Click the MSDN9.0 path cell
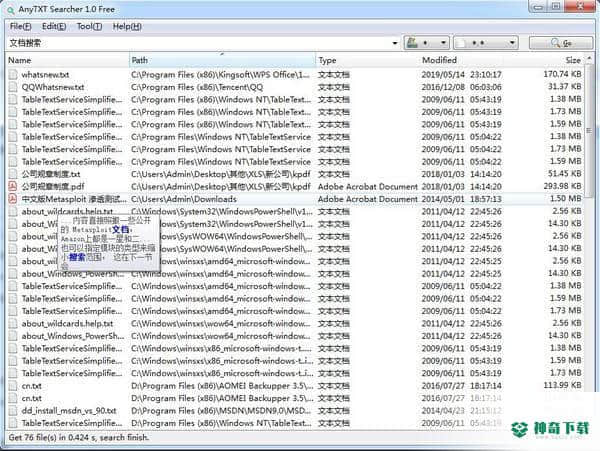Screen dimensions: 600x451 [x=221, y=410]
